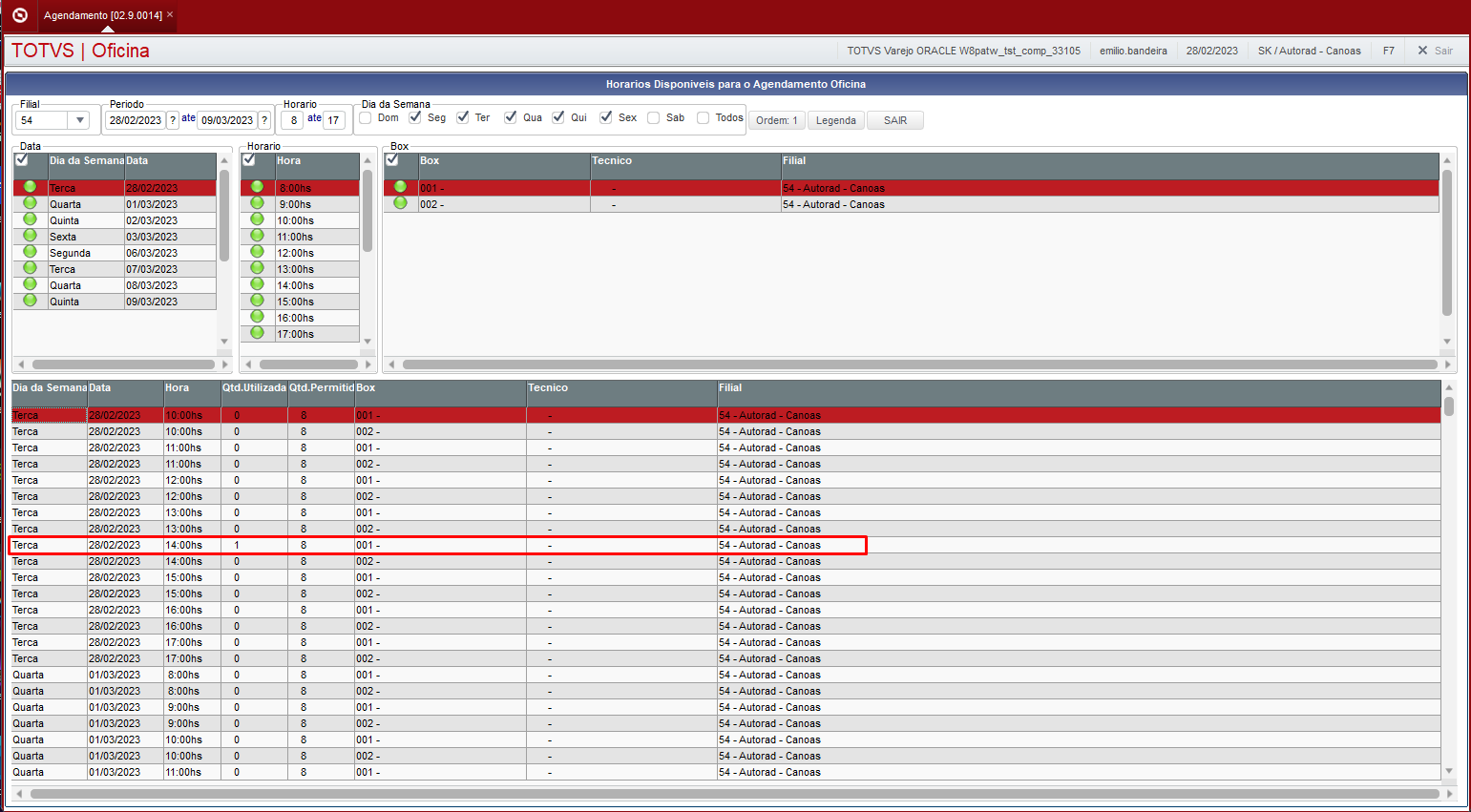
Task: Click the F7 shortcut item
Action: pyautogui.click(x=1389, y=51)
